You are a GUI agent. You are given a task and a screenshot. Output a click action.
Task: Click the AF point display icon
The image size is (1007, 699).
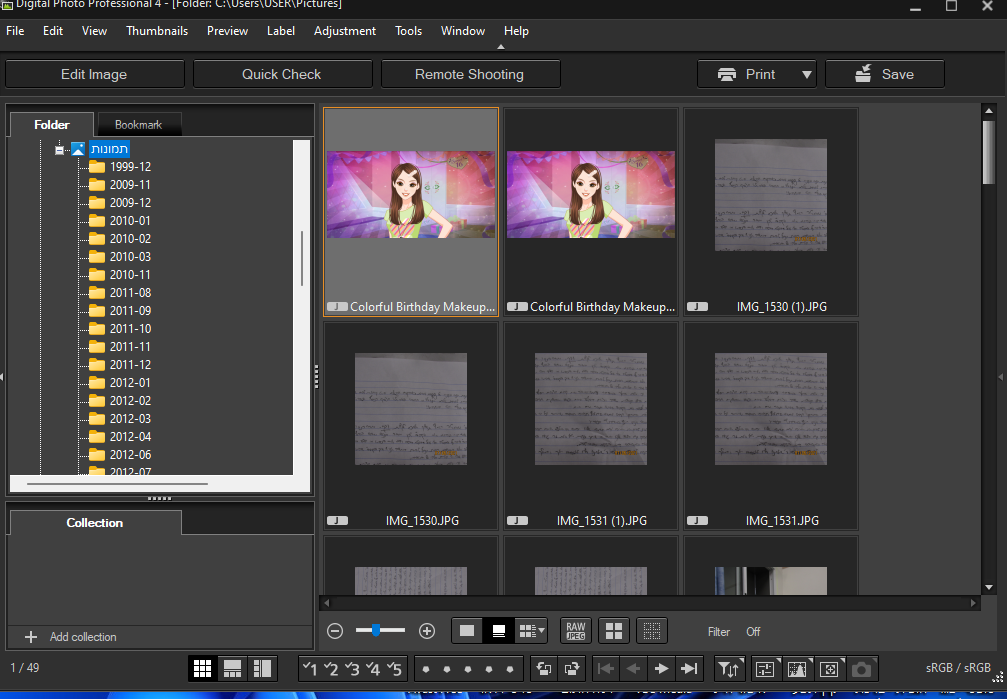pyautogui.click(x=829, y=669)
